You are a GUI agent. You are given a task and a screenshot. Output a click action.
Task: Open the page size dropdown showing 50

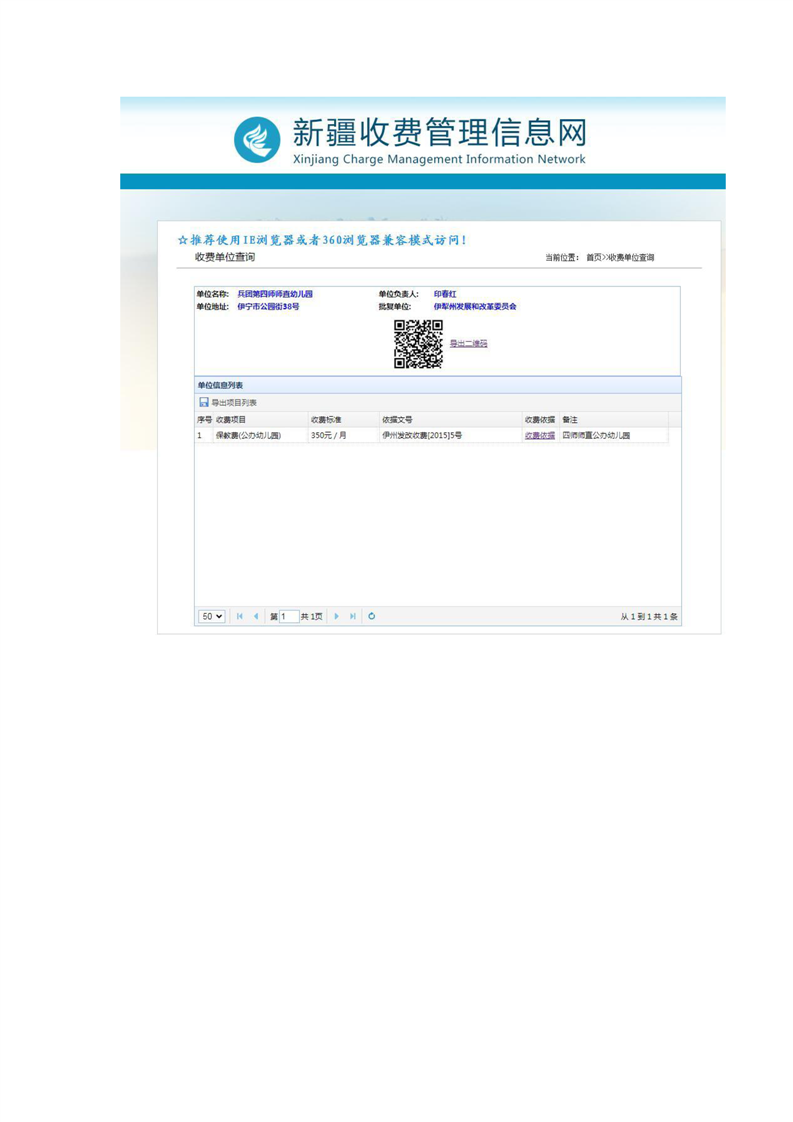(212, 616)
